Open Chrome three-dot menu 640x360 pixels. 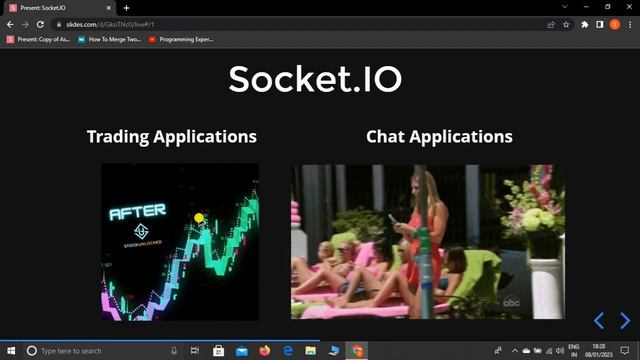[x=630, y=25]
